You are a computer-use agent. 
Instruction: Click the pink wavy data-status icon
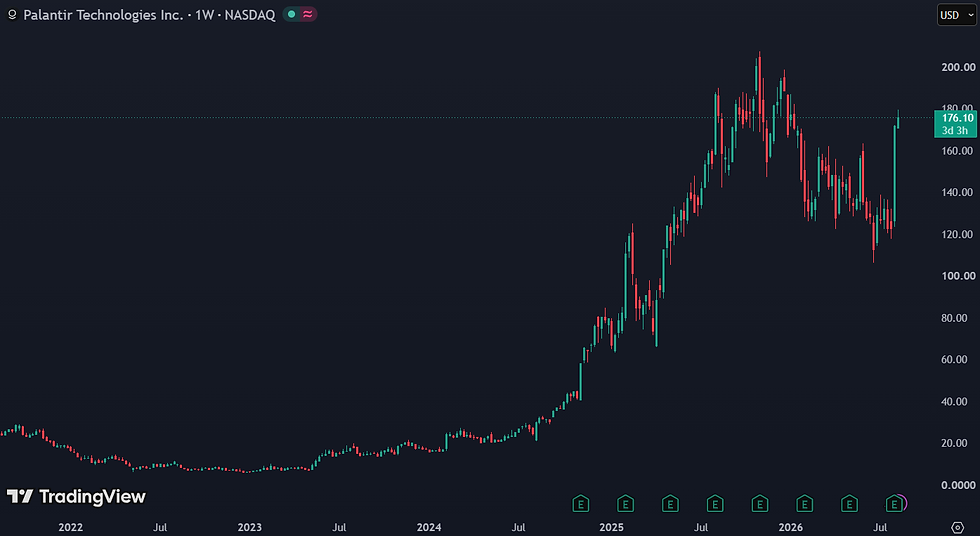click(308, 14)
